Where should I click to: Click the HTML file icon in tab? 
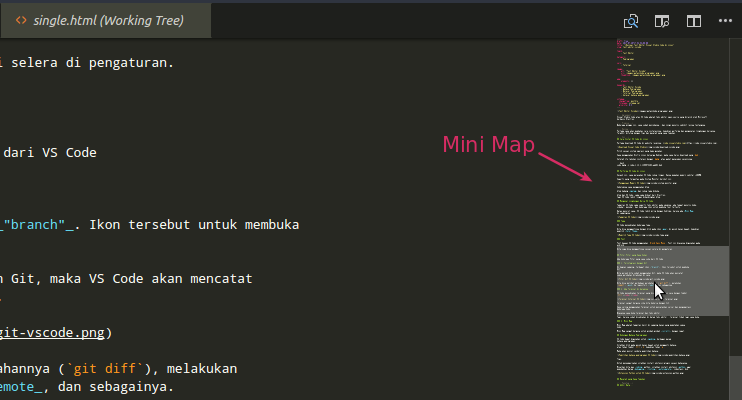pyautogui.click(x=21, y=20)
